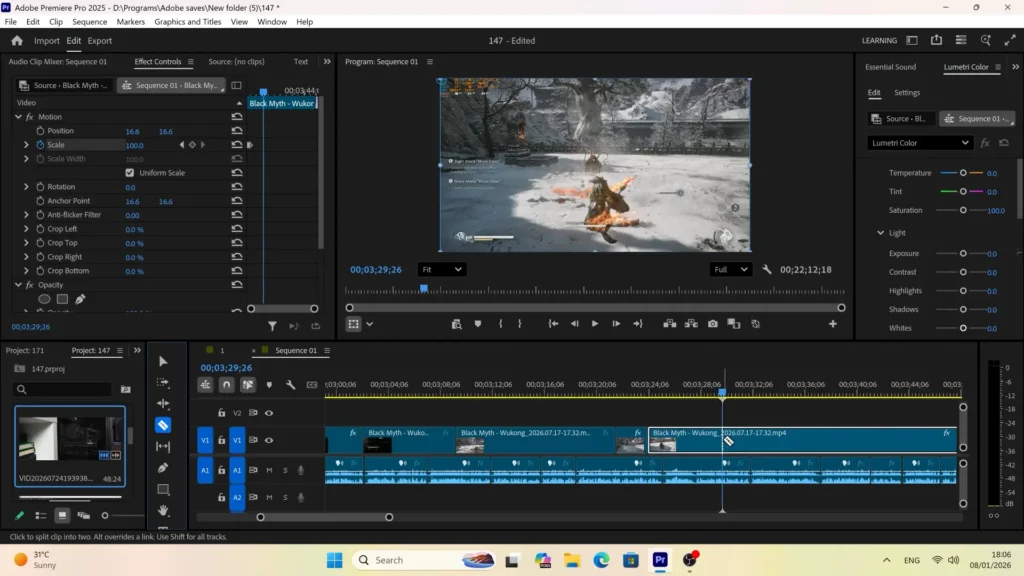Toggle Snap in timeline
The height and width of the screenshot is (576, 1024).
tap(227, 385)
